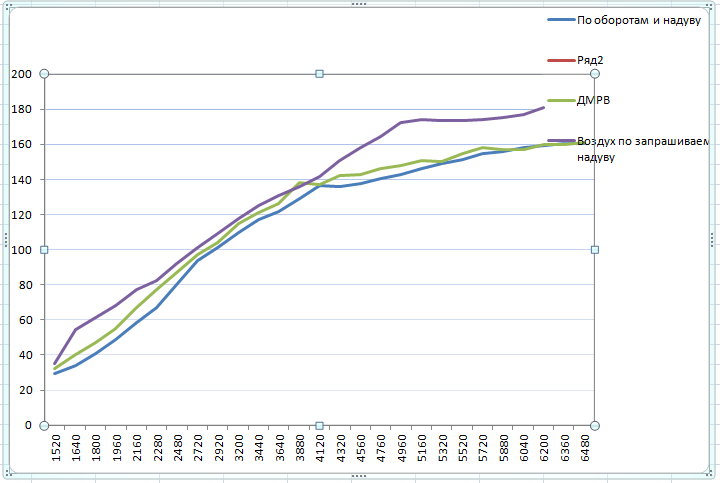Click the top-middle square plot area handle
The image size is (720, 483).
click(319, 74)
